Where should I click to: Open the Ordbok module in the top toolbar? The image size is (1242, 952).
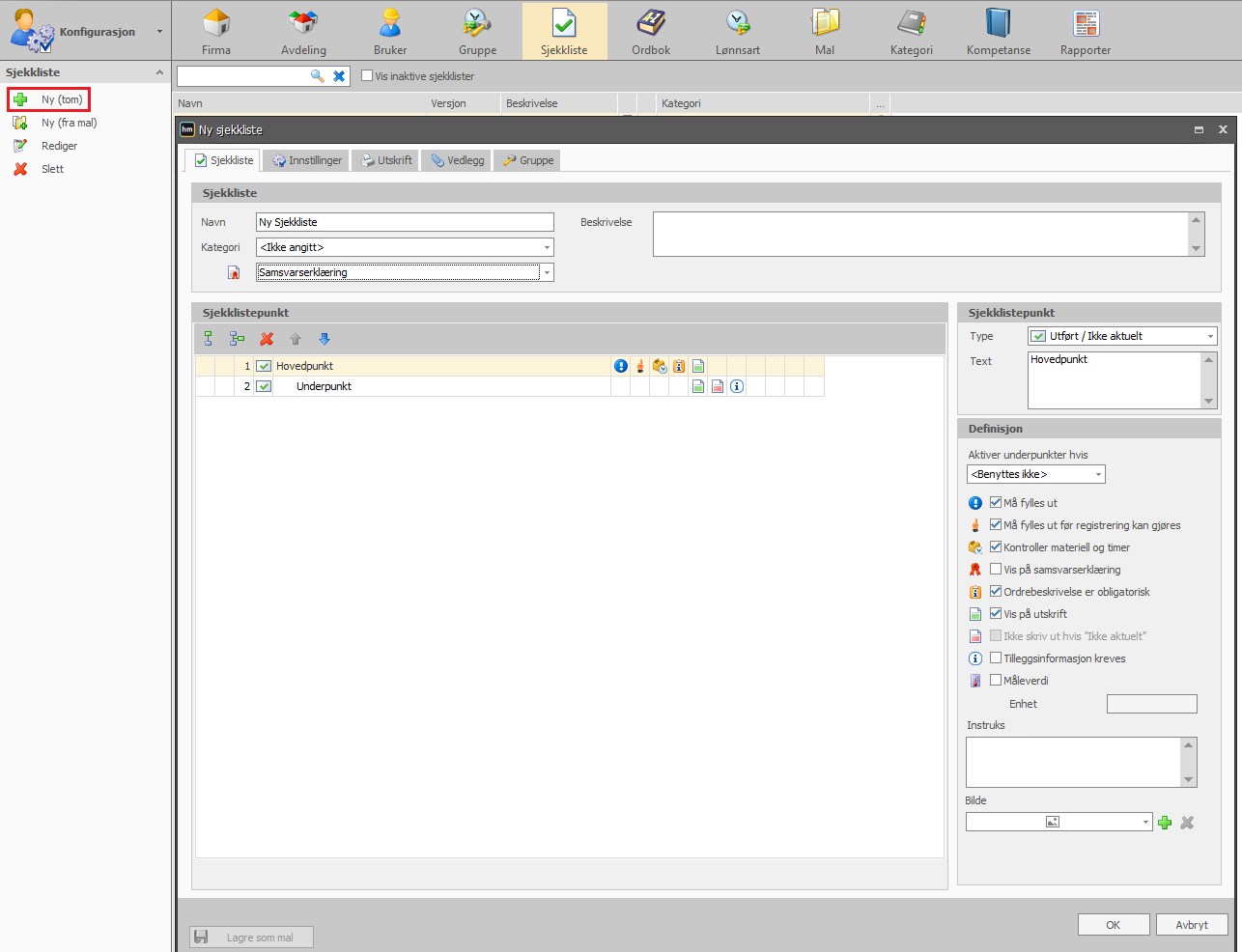click(651, 31)
